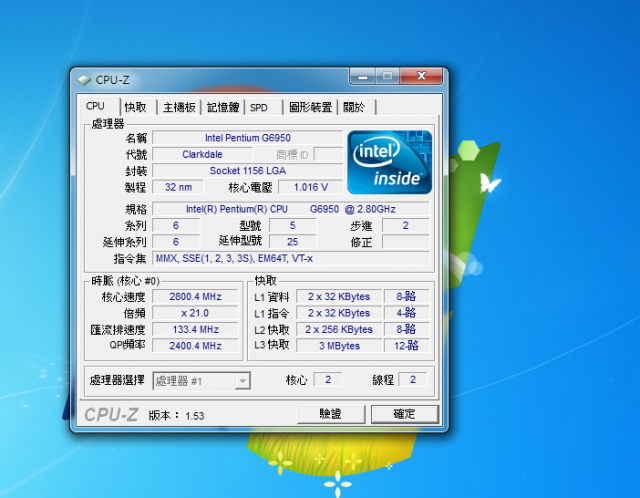Select the CPU tab

pos(95,106)
